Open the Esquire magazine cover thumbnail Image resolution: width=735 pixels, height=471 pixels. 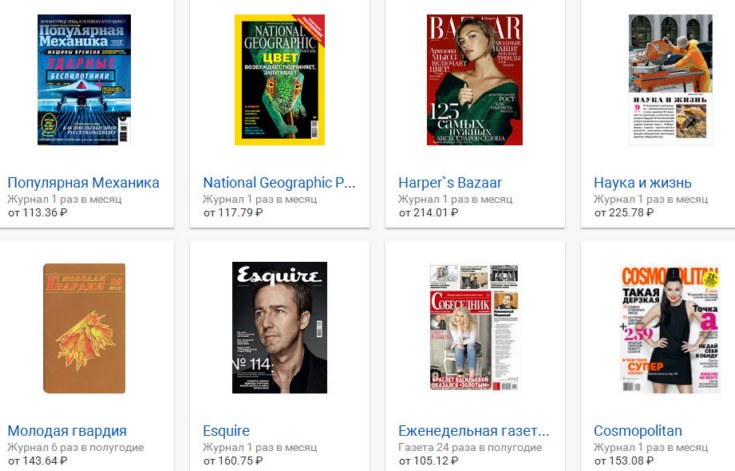click(280, 328)
